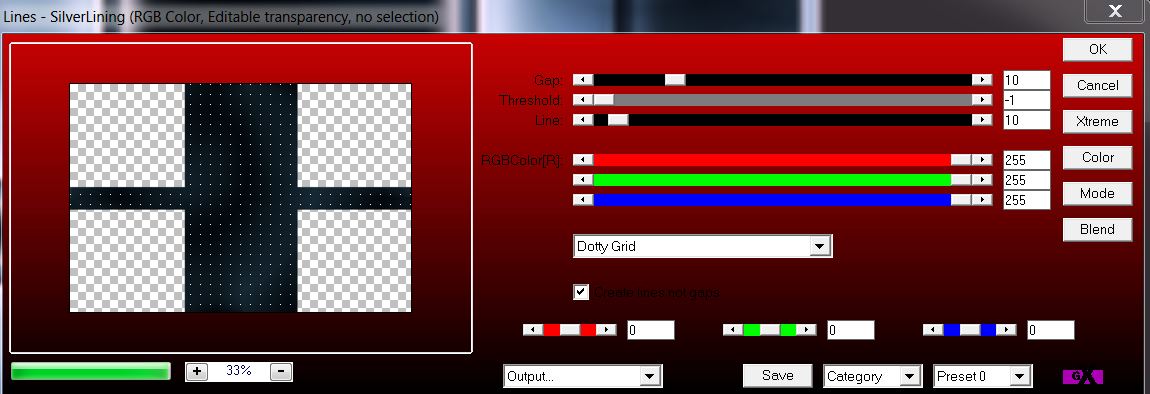1150x394 pixels.
Task: Click the Save button
Action: point(777,376)
